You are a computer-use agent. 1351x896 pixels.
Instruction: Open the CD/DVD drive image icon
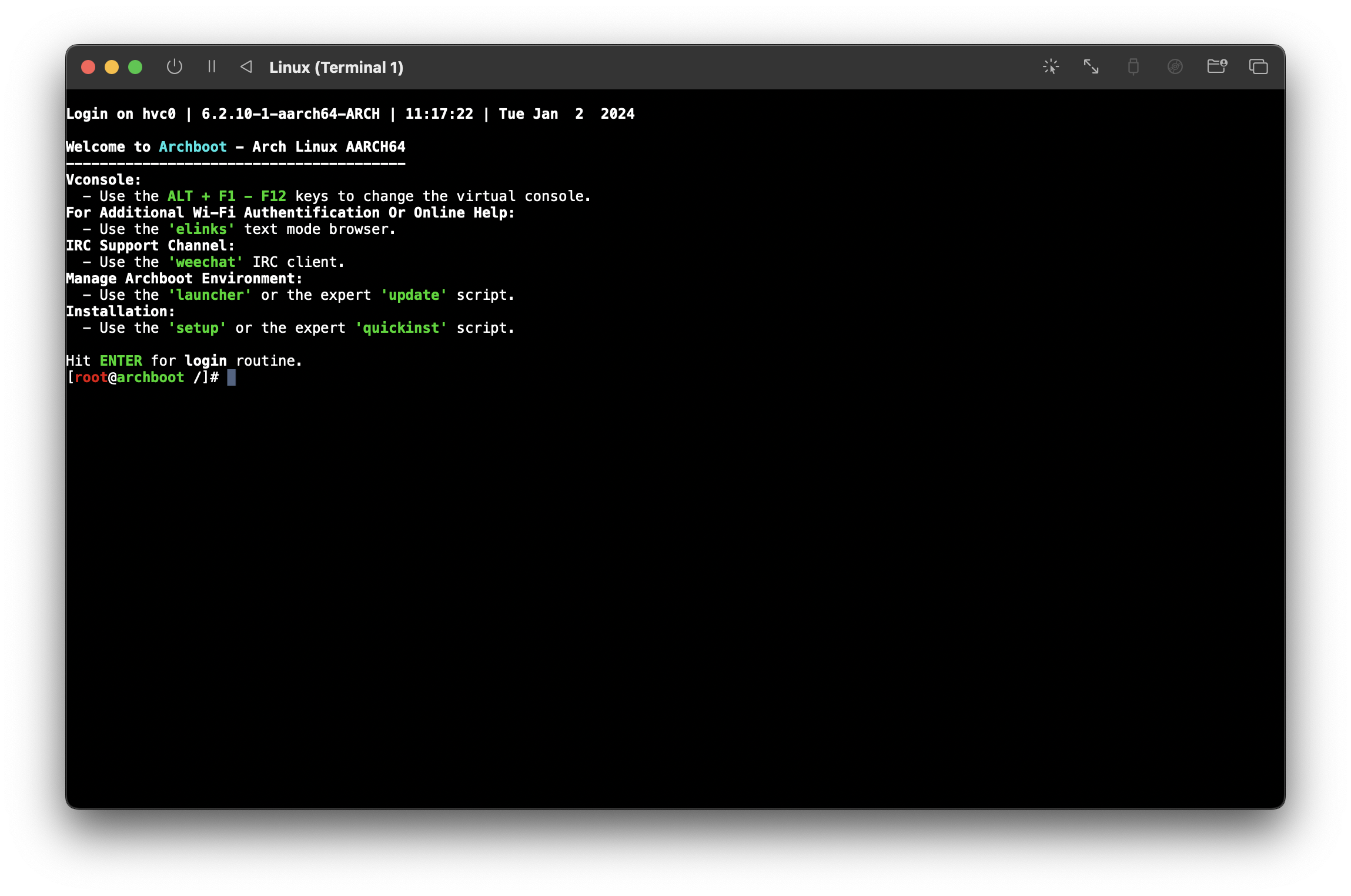[1175, 66]
